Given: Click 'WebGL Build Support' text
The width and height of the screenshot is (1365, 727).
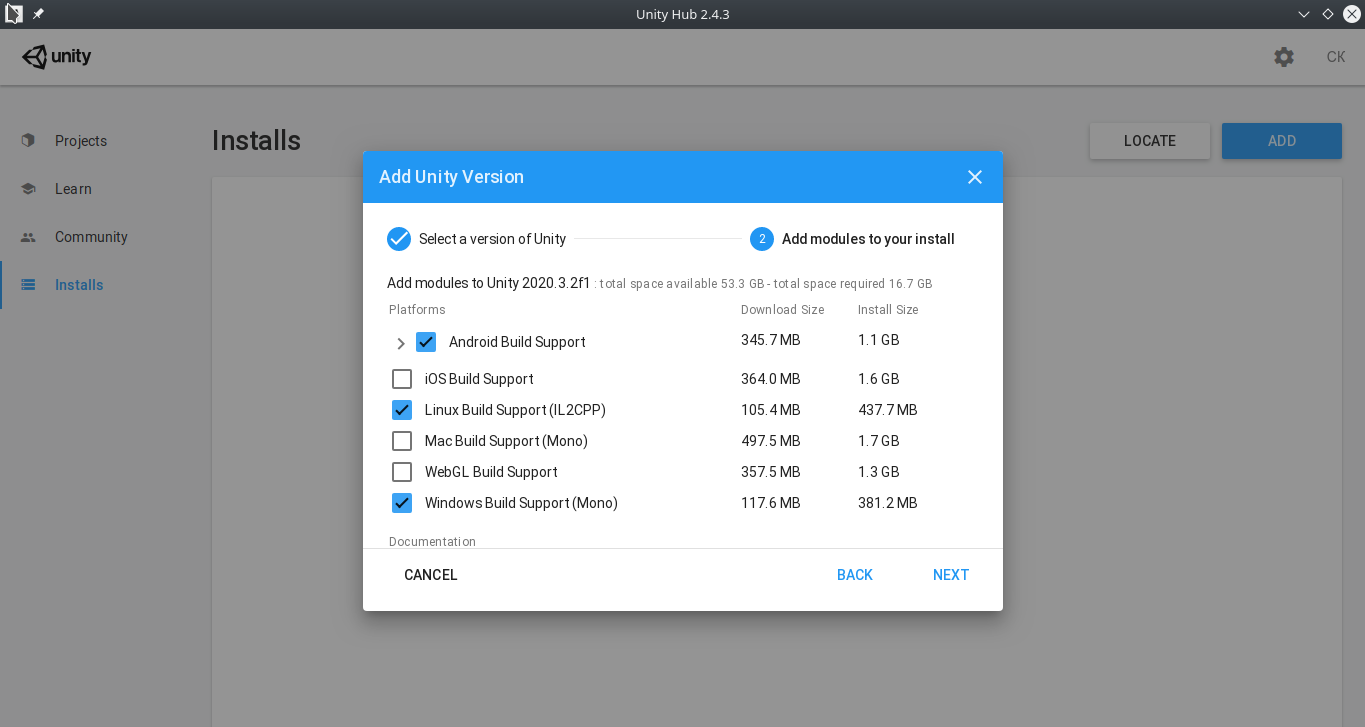Looking at the screenshot, I should click(x=491, y=472).
